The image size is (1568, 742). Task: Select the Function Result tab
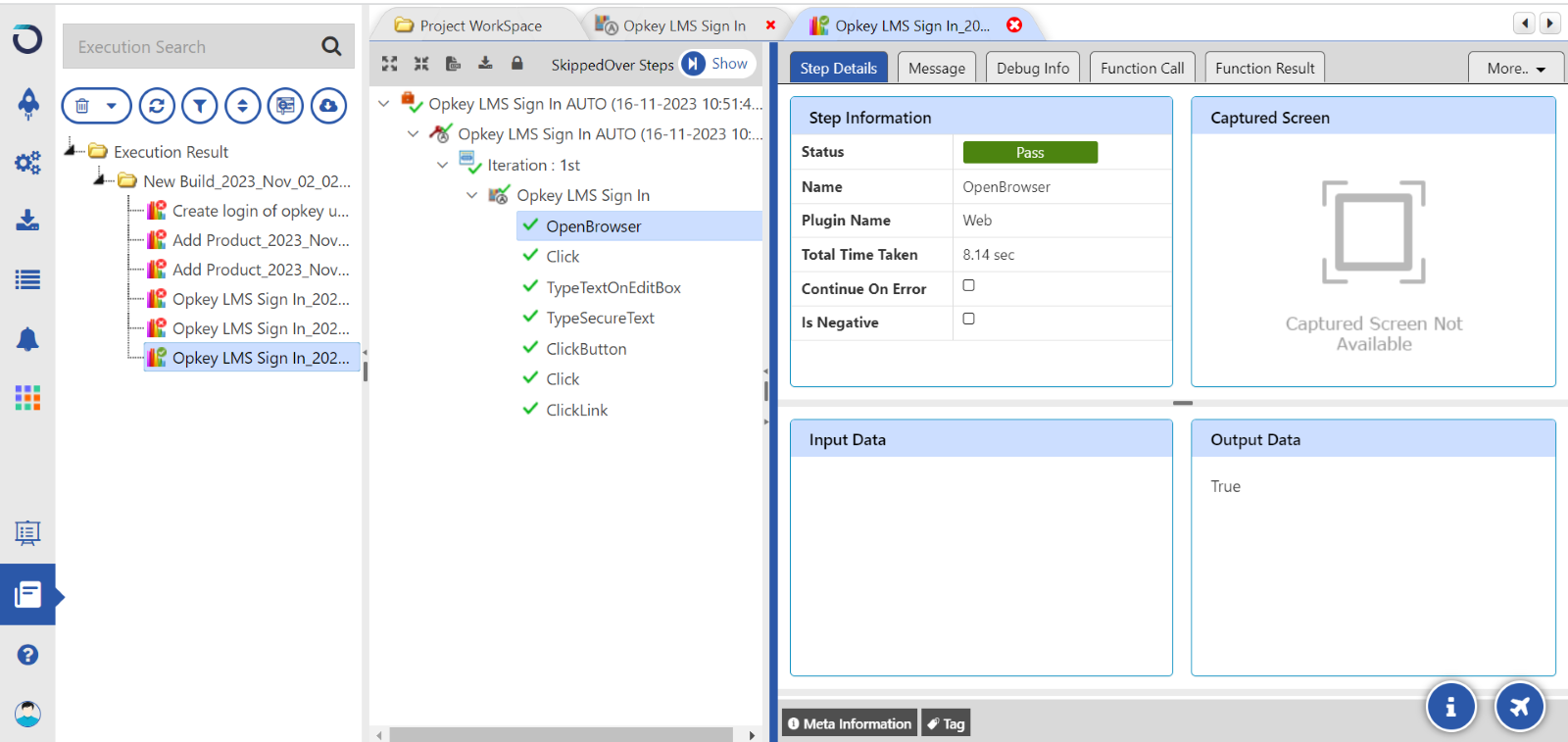tap(1265, 68)
